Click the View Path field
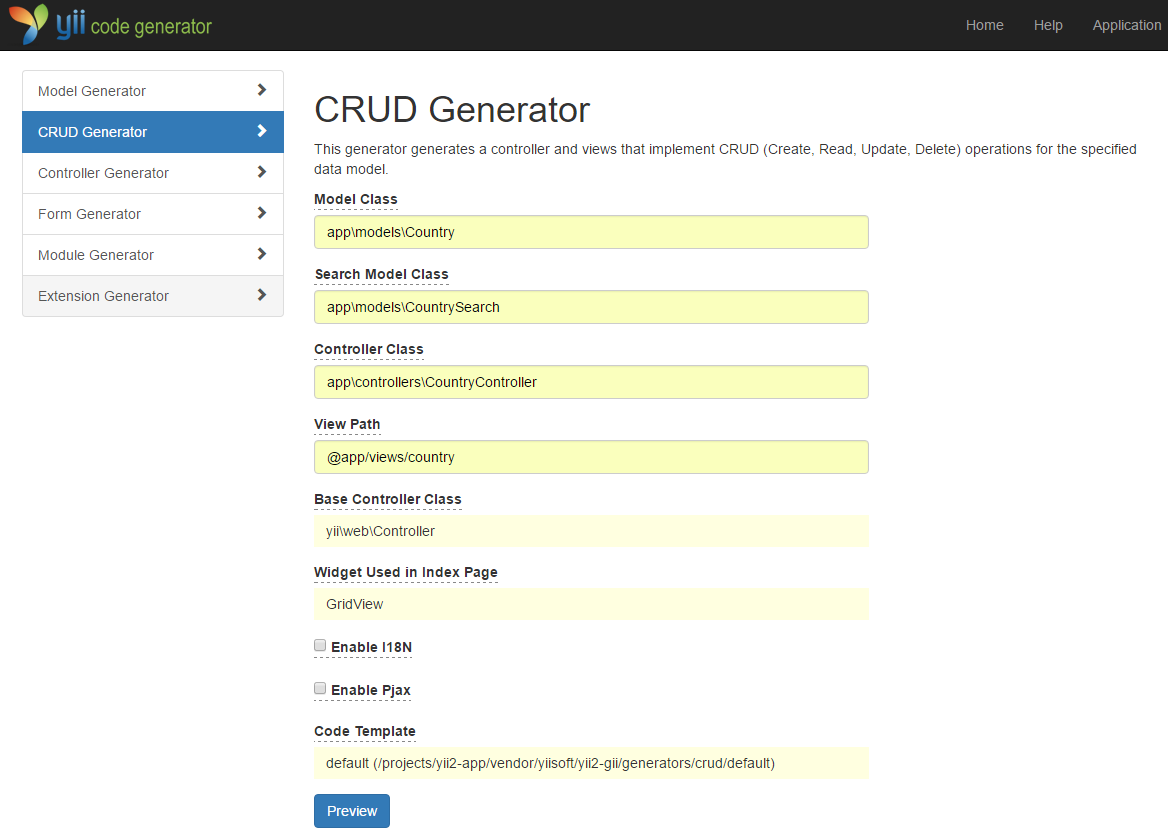Viewport: 1168px width, 837px height. click(590, 456)
